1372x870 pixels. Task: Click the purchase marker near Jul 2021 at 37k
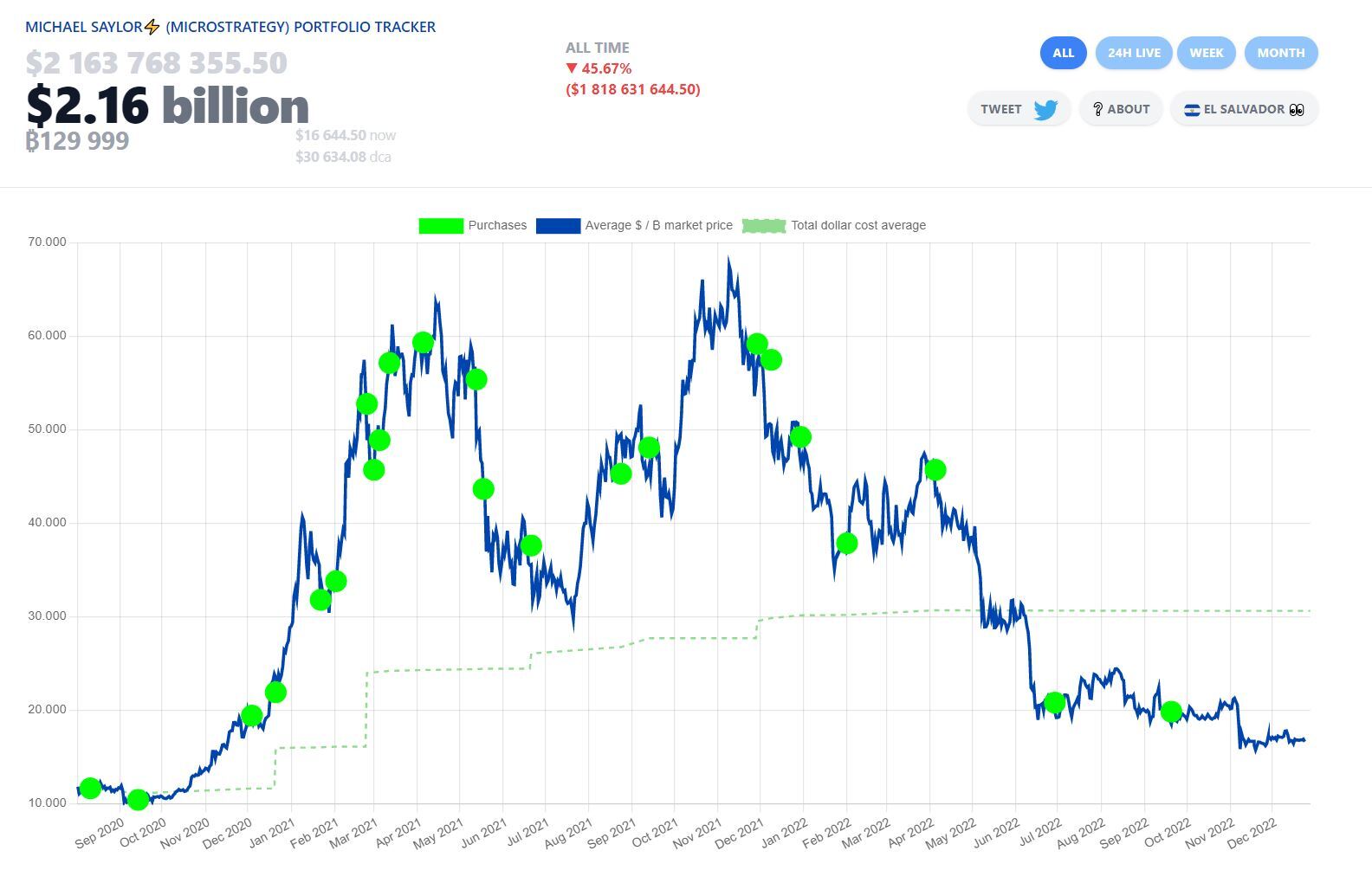point(531,545)
